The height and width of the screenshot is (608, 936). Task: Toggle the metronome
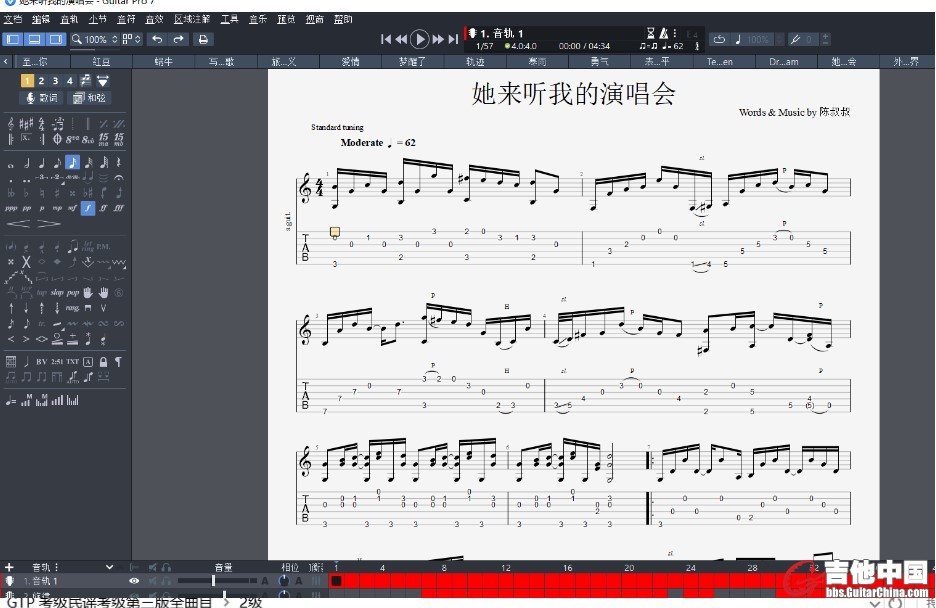(x=663, y=33)
